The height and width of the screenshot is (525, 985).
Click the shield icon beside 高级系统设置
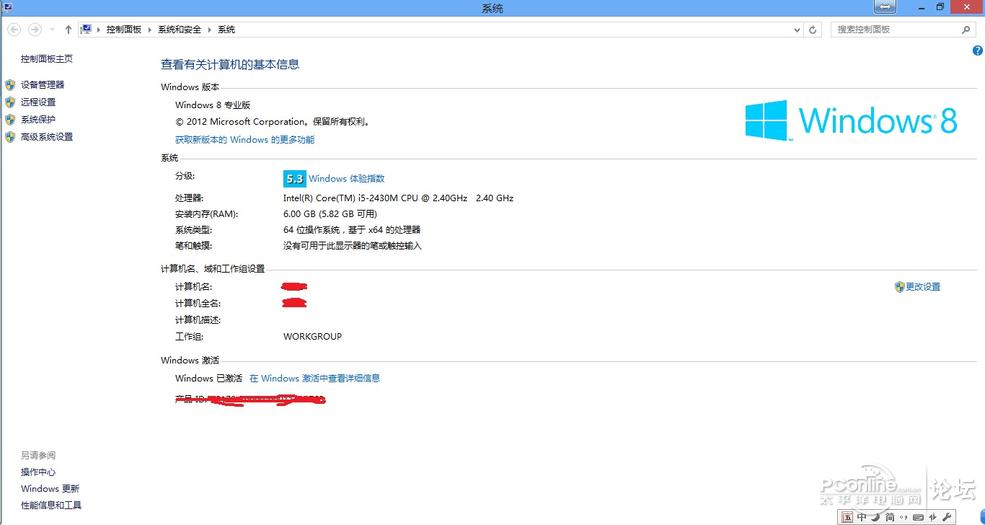(x=10, y=137)
